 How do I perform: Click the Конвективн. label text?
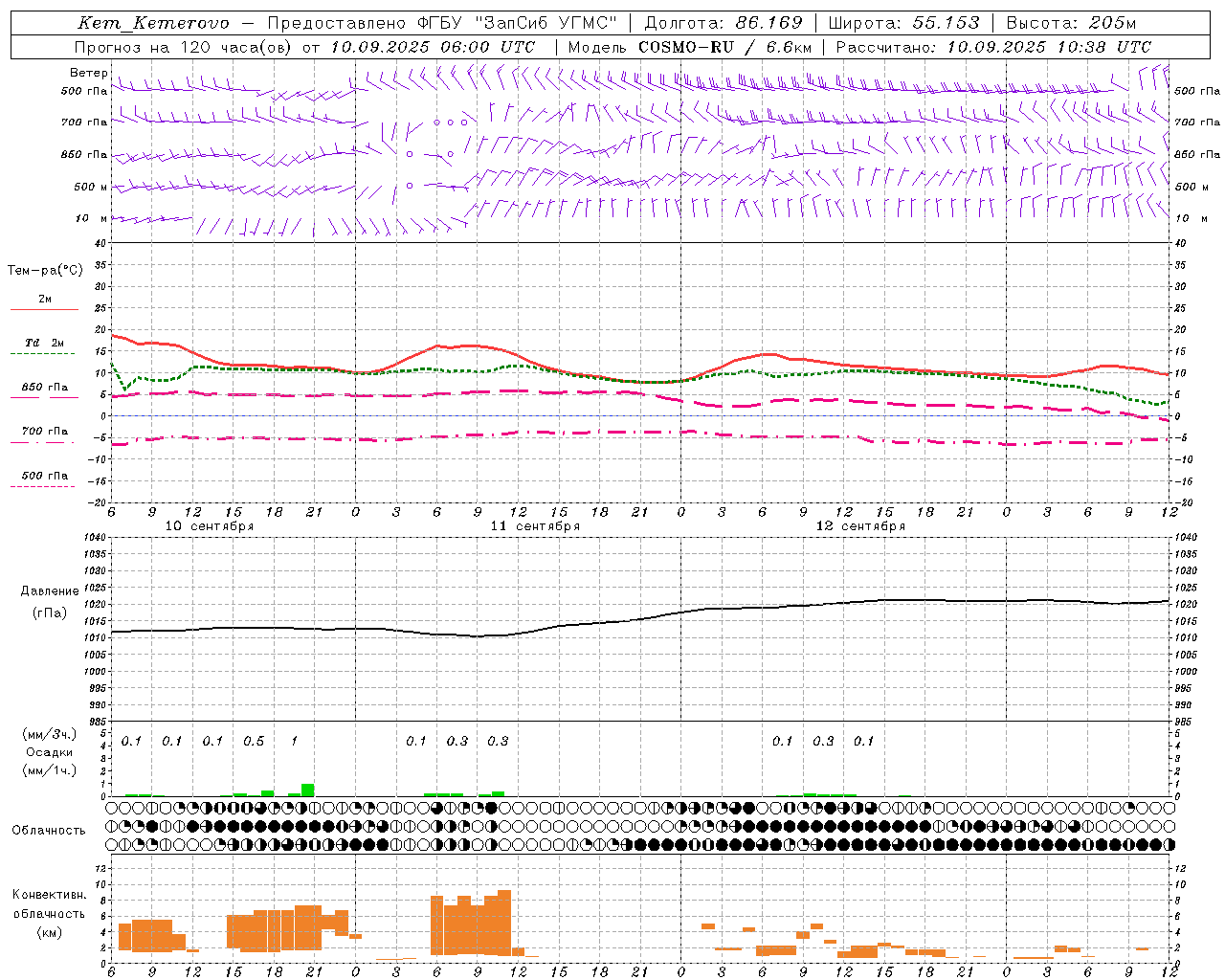[49, 895]
